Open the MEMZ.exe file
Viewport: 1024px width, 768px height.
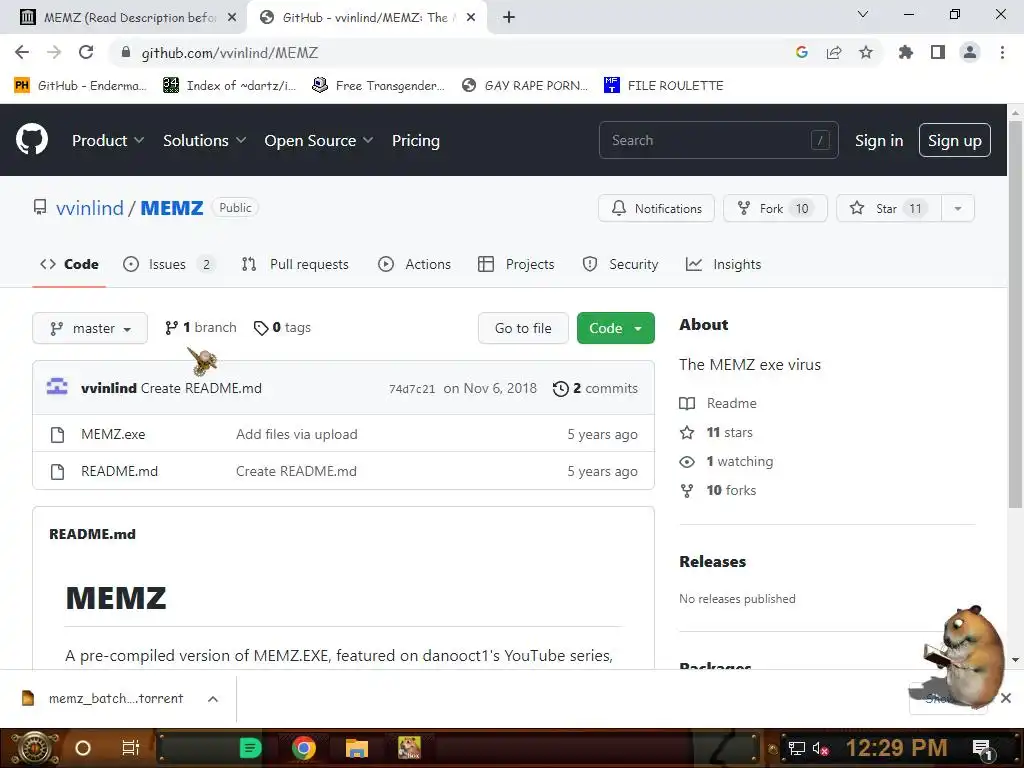113,434
